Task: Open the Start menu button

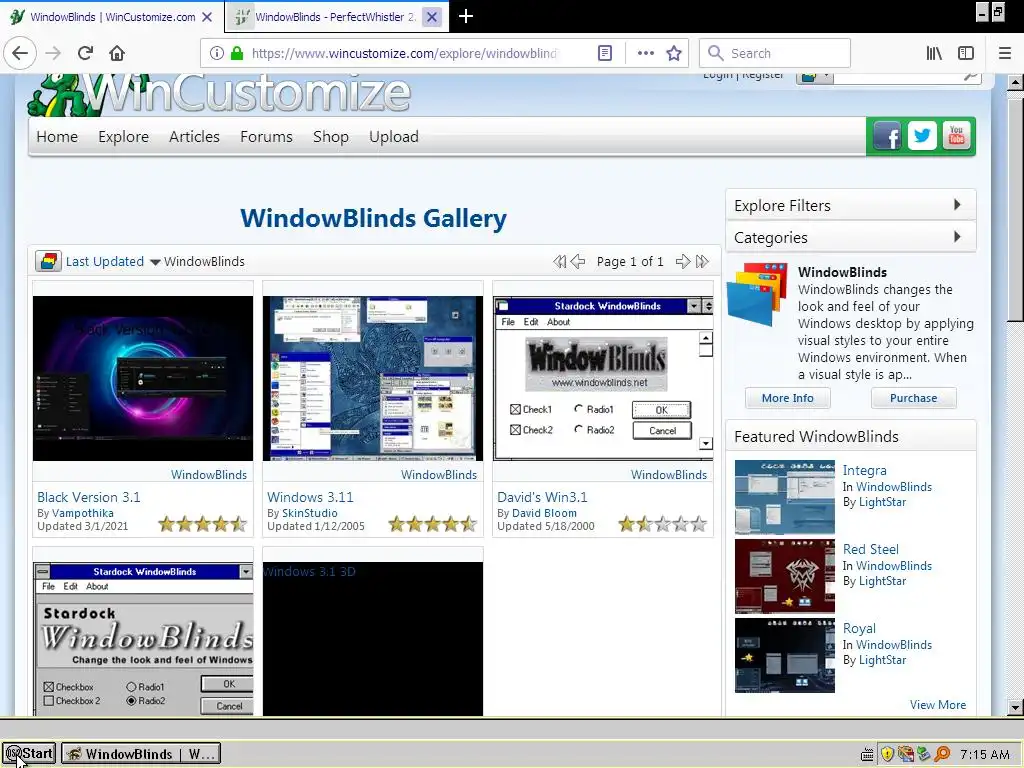Action: [x=29, y=754]
